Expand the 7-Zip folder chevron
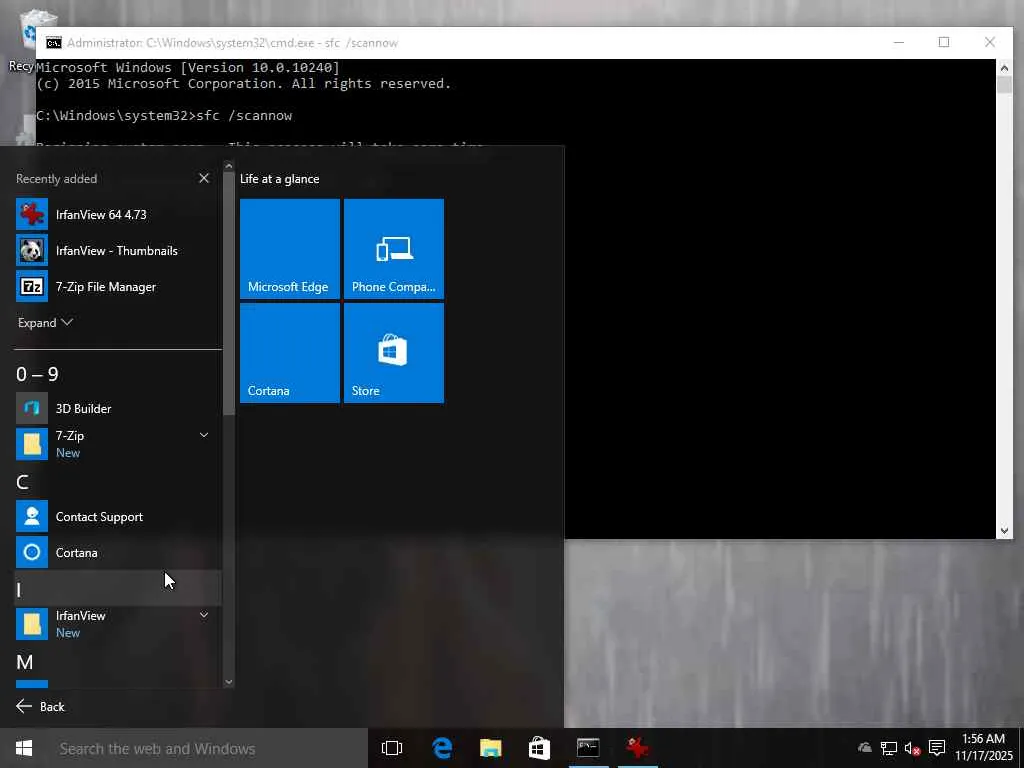Viewport: 1024px width, 768px height. [x=204, y=435]
